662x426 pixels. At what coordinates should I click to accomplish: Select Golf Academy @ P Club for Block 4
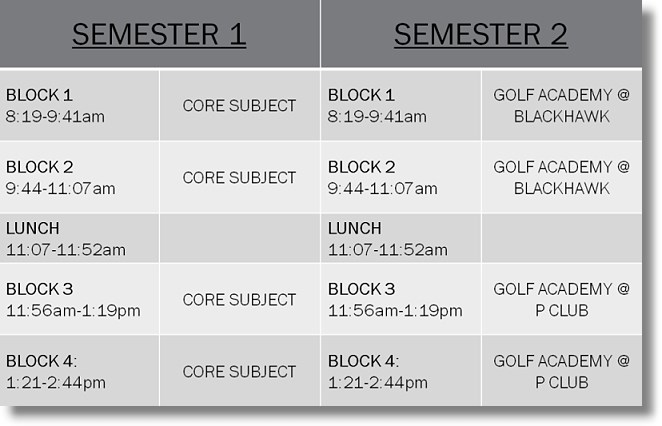pyautogui.click(x=561, y=371)
